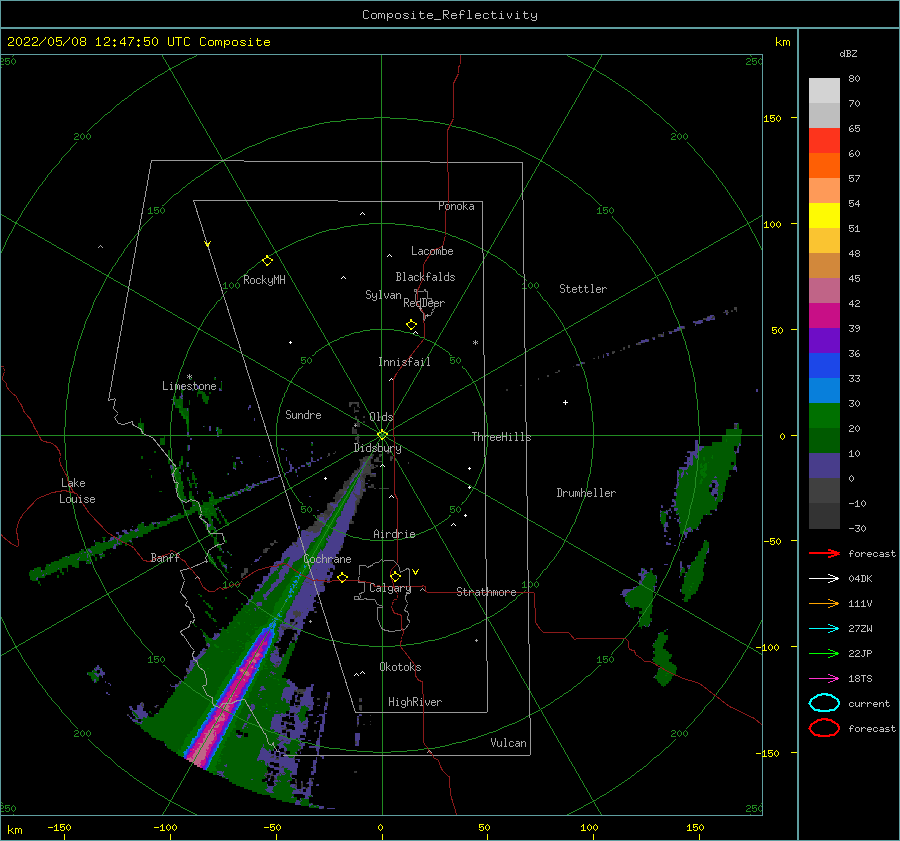
Task: Click the asterisk marker above Limestone
Action: [x=189, y=377]
